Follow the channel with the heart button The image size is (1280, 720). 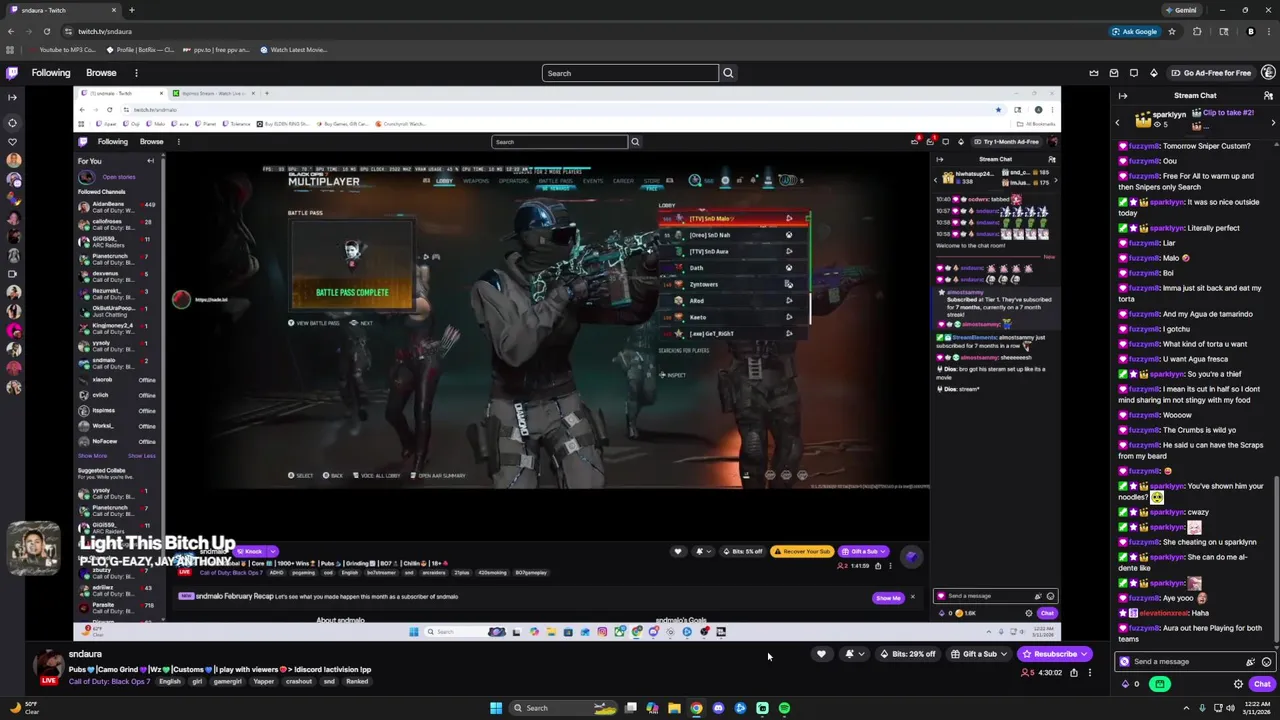pos(821,654)
